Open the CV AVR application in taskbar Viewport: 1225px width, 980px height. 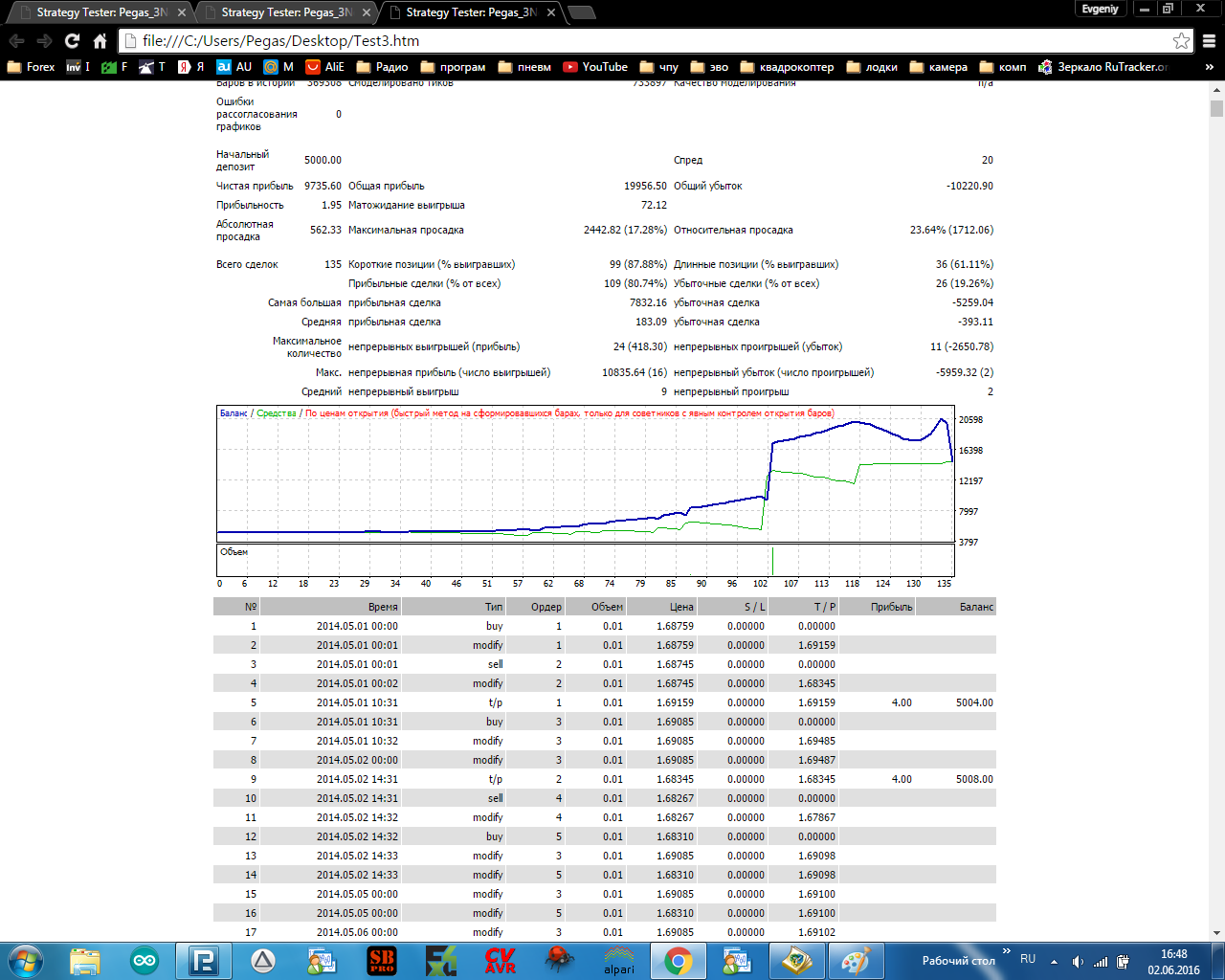pos(501,961)
